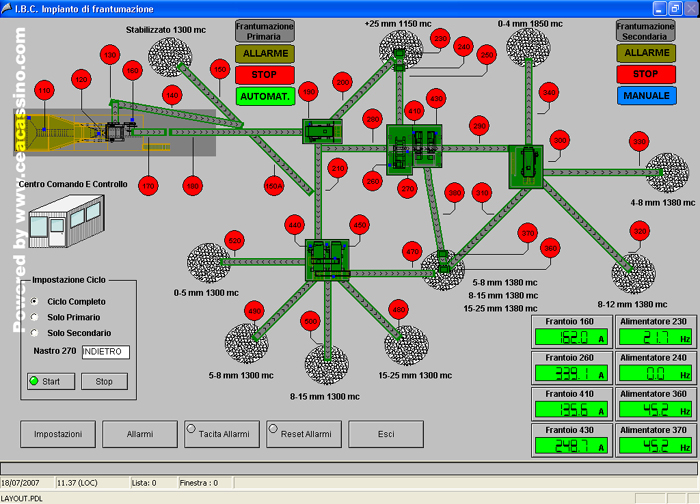
Task: Toggle the Tacita Allarmi indicator button
Action: point(222,434)
